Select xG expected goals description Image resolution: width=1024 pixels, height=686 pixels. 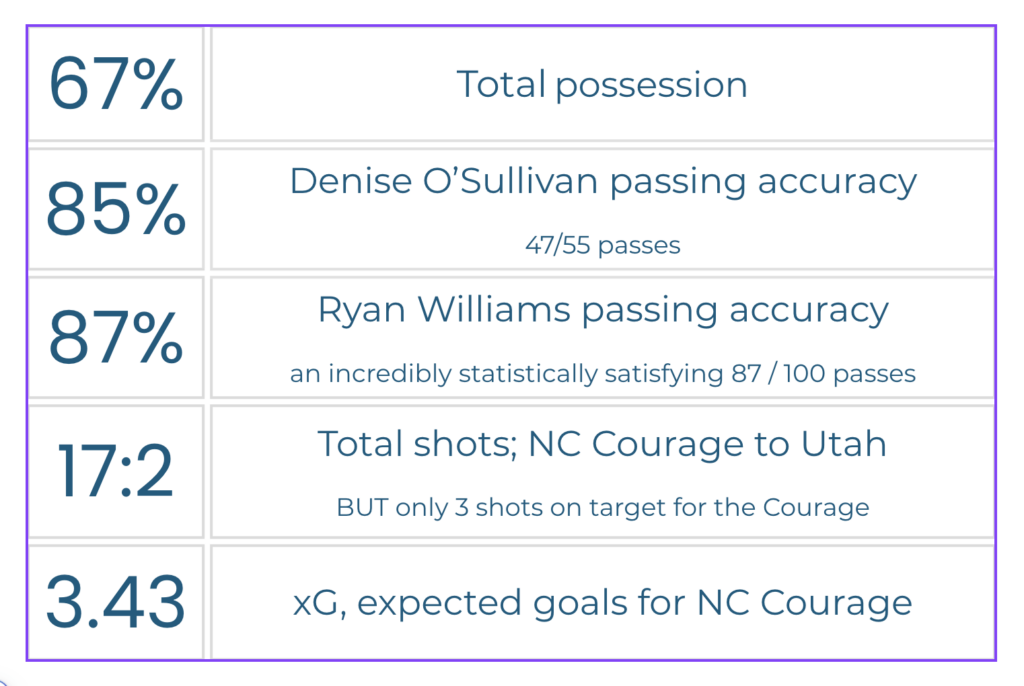(602, 602)
